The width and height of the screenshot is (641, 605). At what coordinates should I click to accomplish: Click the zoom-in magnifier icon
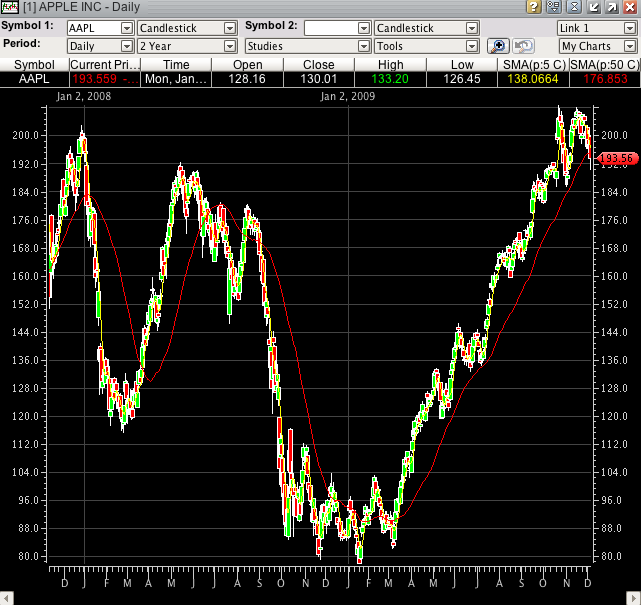tap(498, 46)
